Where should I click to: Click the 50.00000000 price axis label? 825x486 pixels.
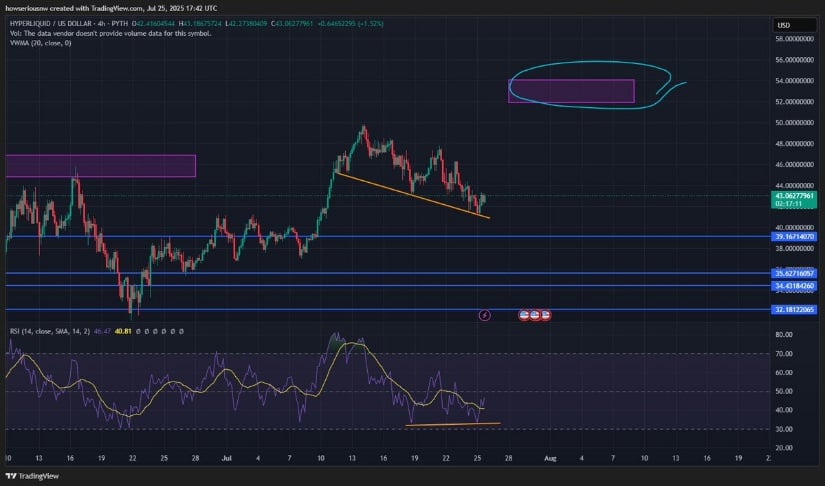click(794, 123)
